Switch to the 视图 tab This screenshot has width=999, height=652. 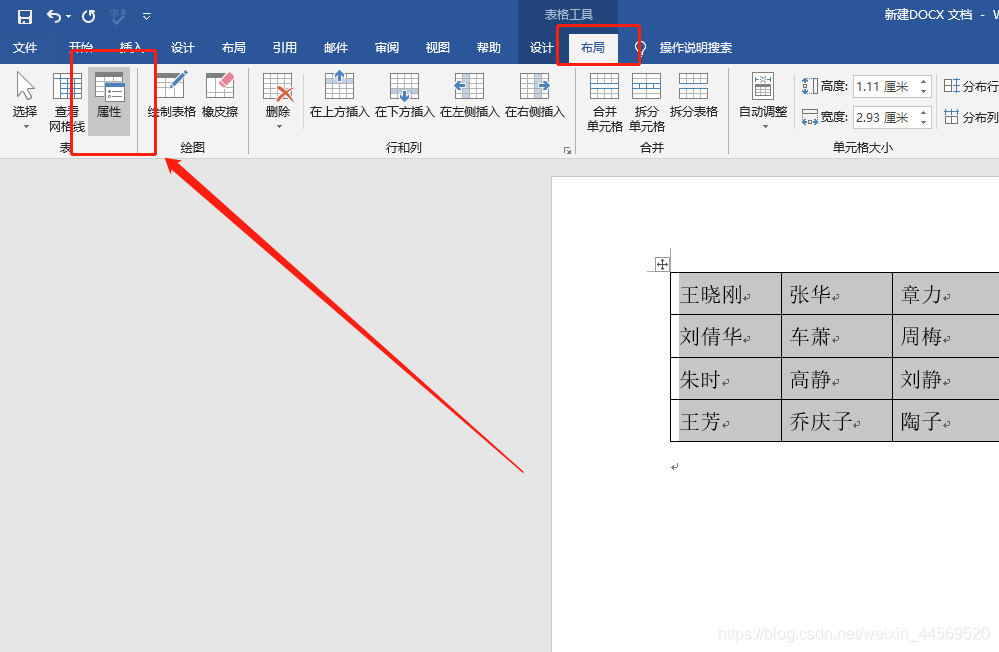point(437,48)
